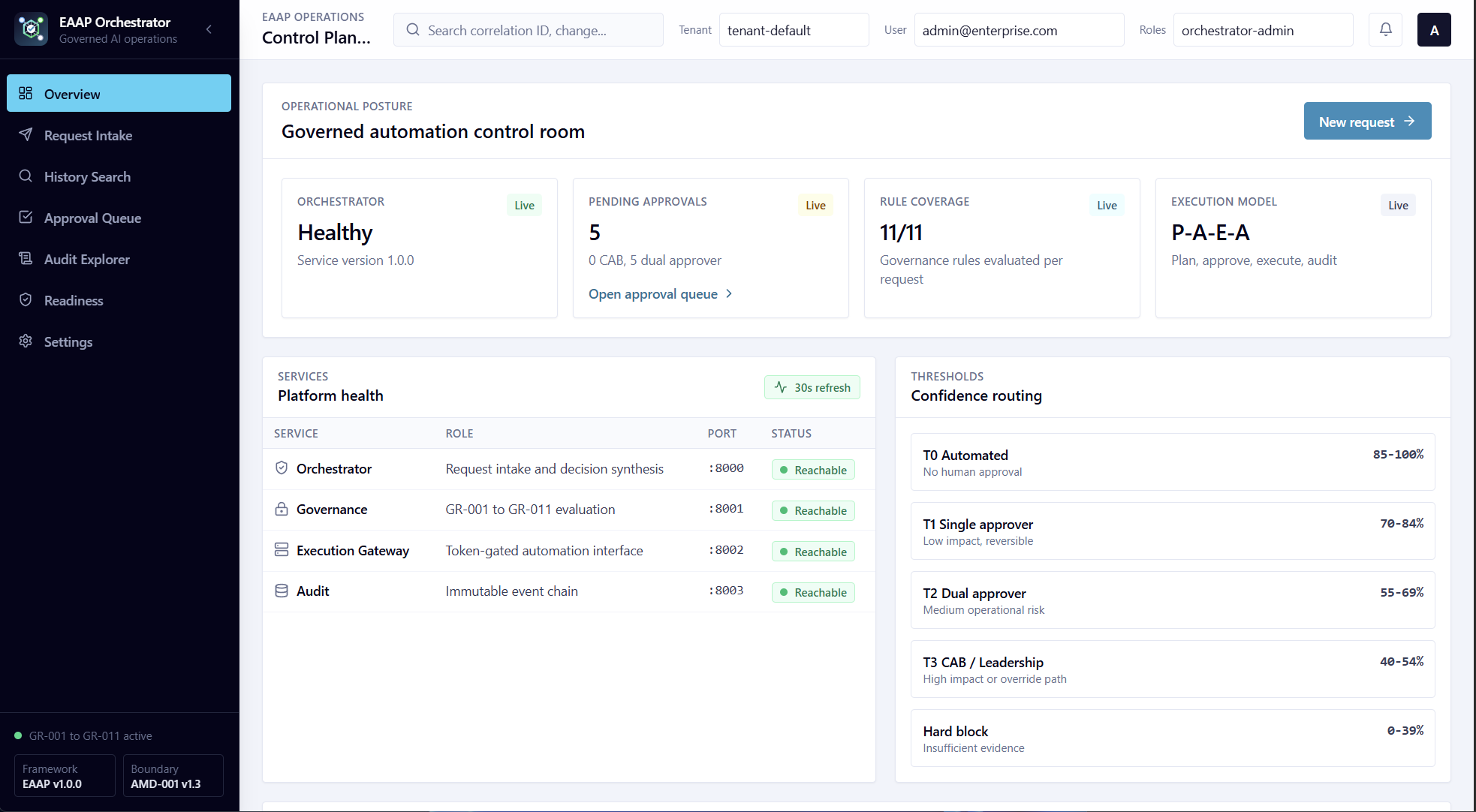1476x812 pixels.
Task: Click the EAAP Orchestrator logo icon
Action: point(31,29)
